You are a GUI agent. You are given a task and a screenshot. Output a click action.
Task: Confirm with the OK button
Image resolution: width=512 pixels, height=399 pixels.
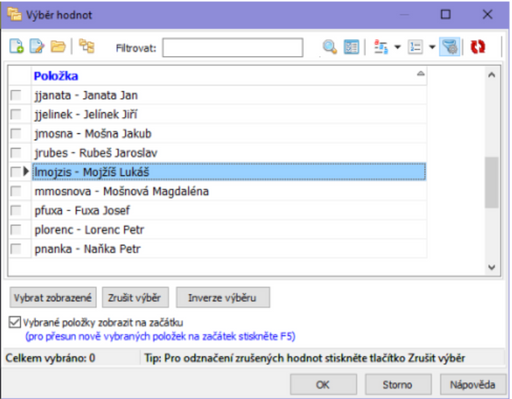pyautogui.click(x=323, y=385)
